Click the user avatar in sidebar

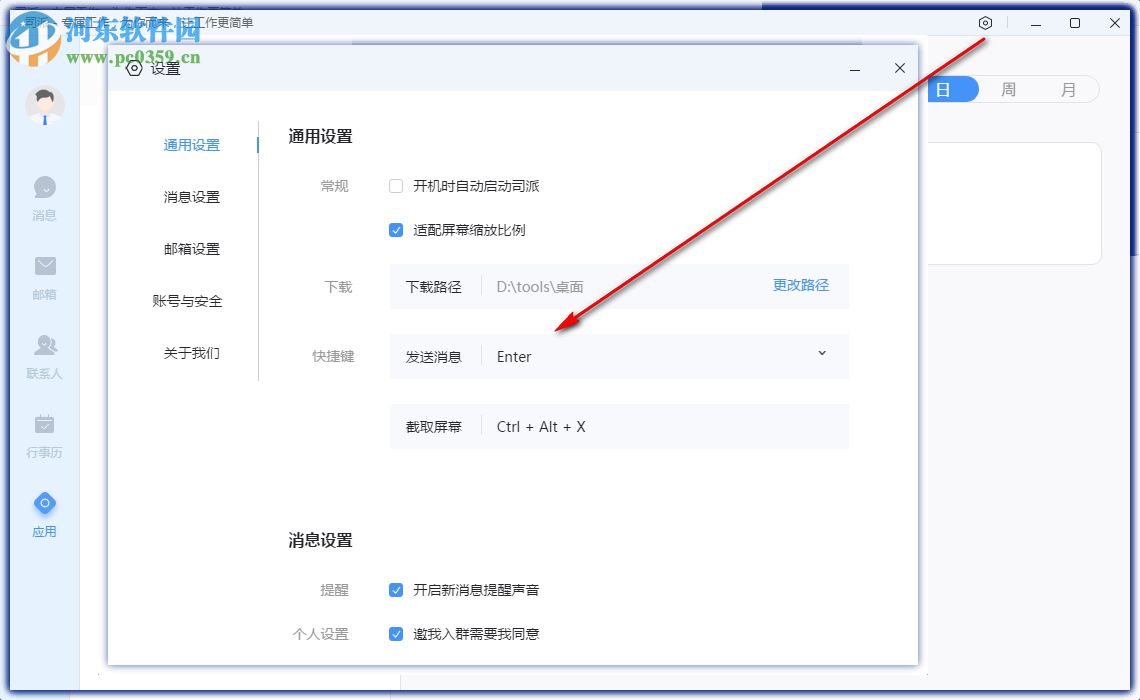(44, 104)
